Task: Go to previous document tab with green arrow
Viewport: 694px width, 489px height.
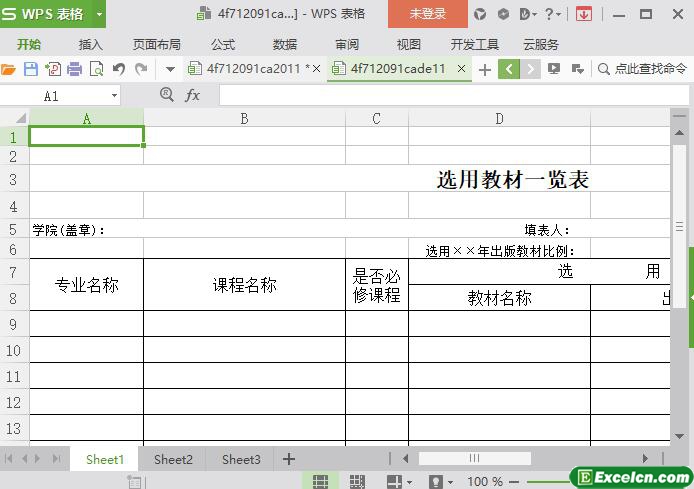Action: click(x=509, y=69)
